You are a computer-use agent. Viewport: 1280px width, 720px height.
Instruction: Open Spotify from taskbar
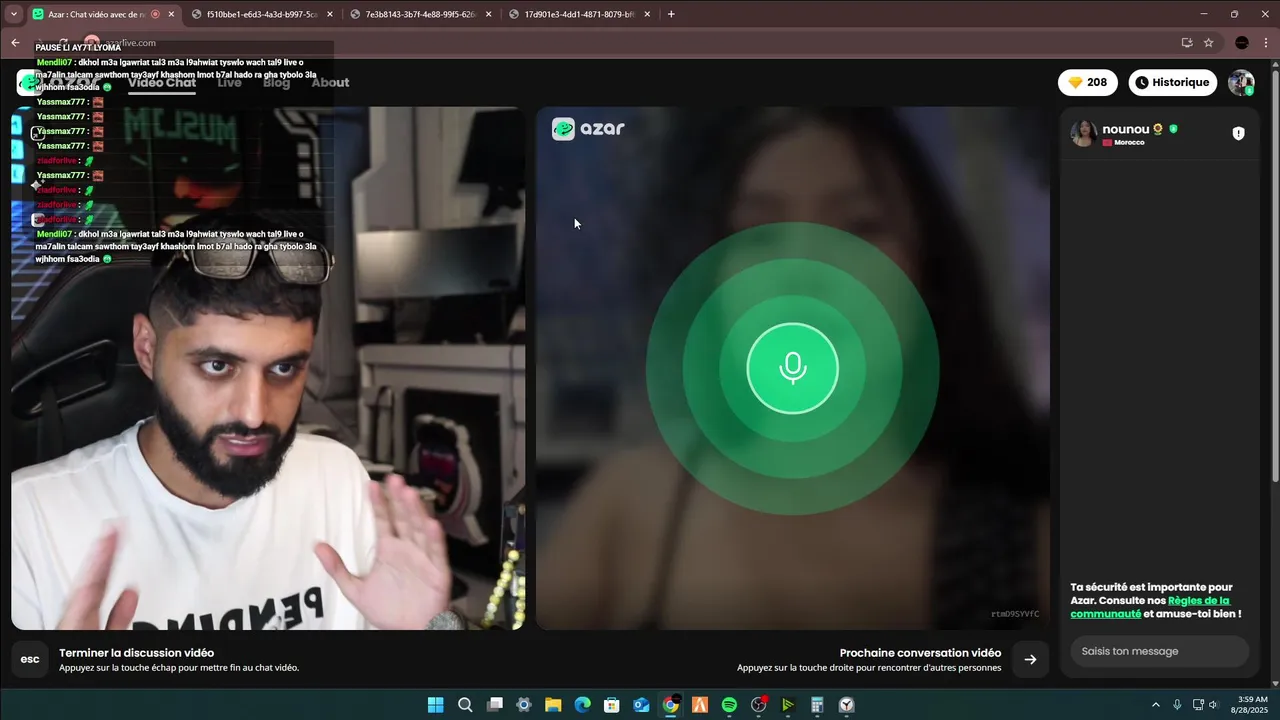click(x=729, y=705)
